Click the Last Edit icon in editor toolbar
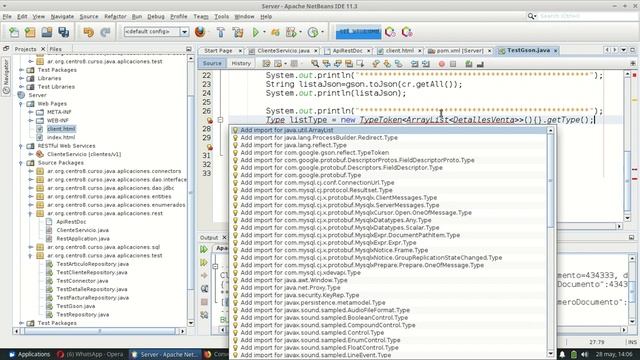This screenshot has height=360, width=640. tap(267, 64)
